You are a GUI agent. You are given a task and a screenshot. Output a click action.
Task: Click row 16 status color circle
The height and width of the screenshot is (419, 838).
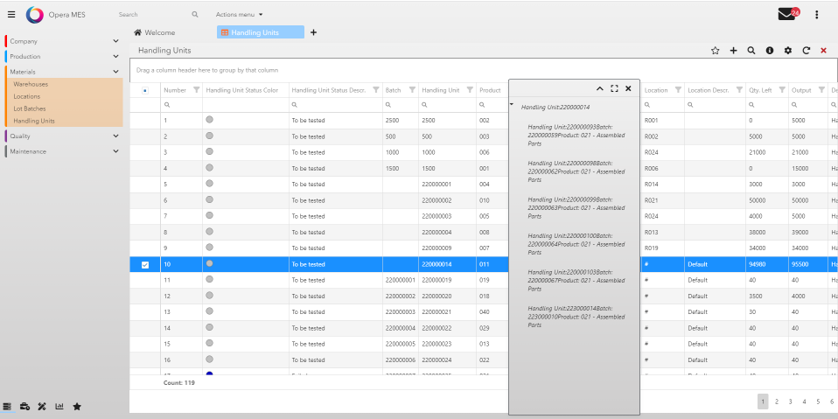(x=210, y=359)
